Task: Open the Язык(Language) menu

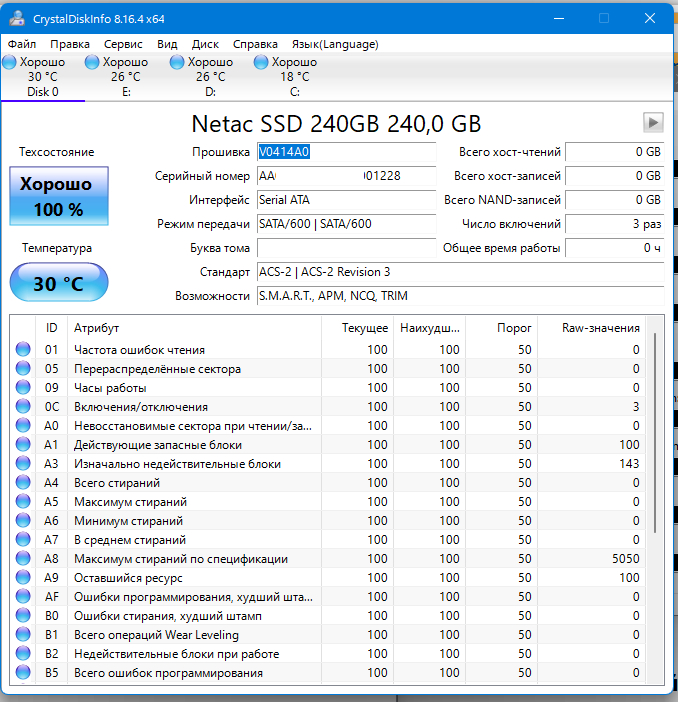Action: coord(335,44)
